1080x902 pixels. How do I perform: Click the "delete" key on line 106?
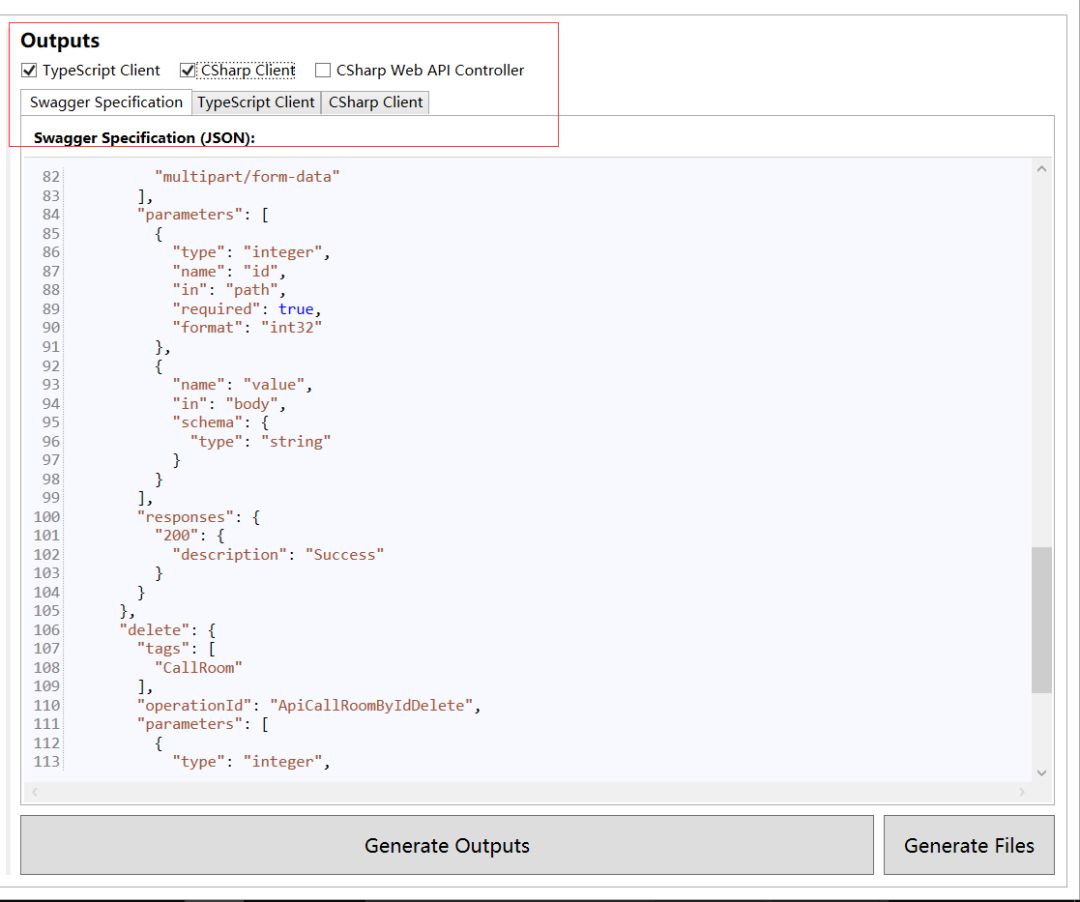pos(153,630)
